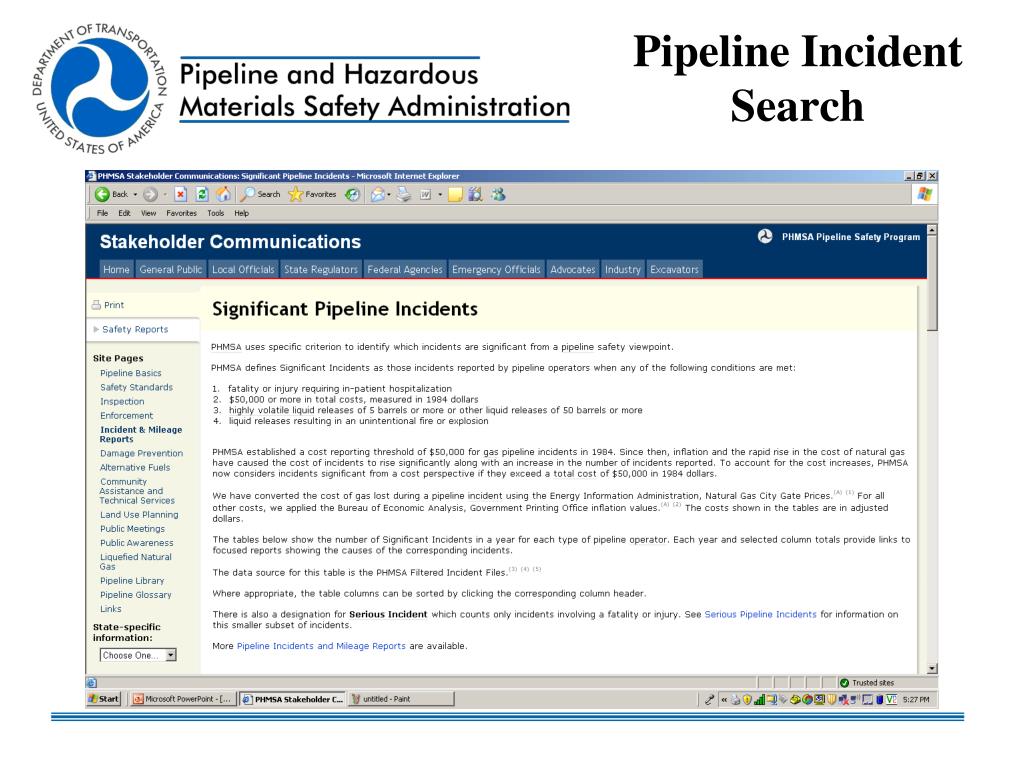Open Incident & Mileage Reports link
The image size is (1024, 768).
[140, 434]
